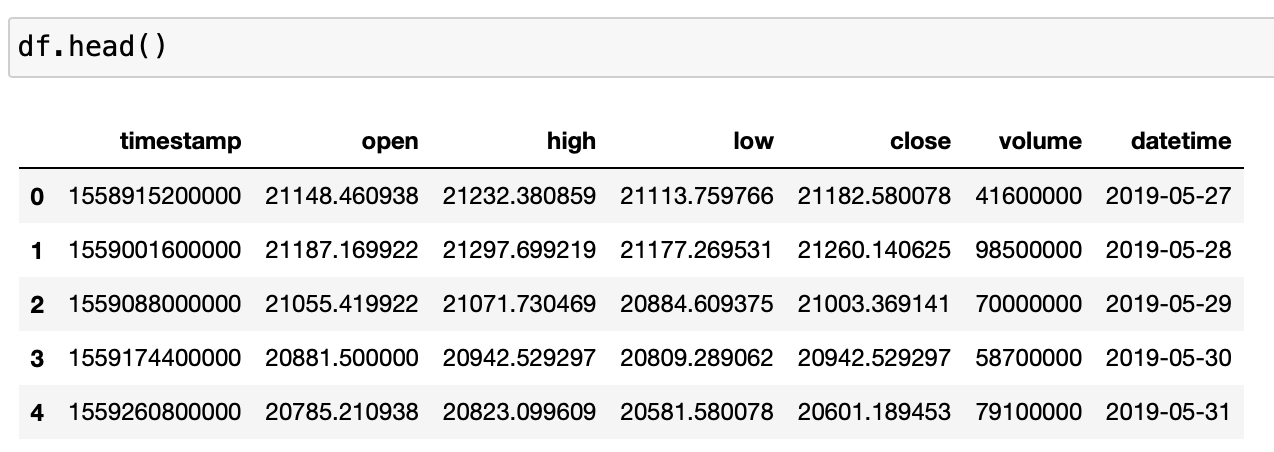This screenshot has width=1274, height=452.
Task: Click the open column header
Action: (x=390, y=141)
